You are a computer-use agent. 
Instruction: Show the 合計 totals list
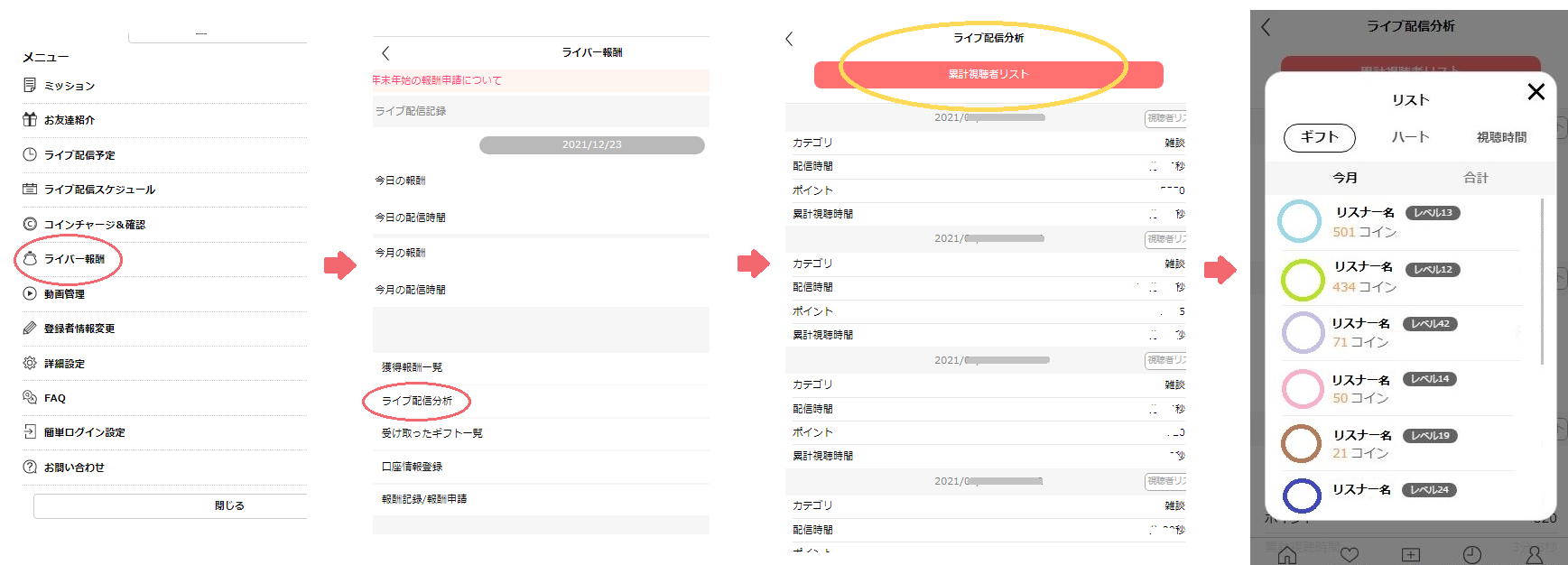(x=1476, y=178)
